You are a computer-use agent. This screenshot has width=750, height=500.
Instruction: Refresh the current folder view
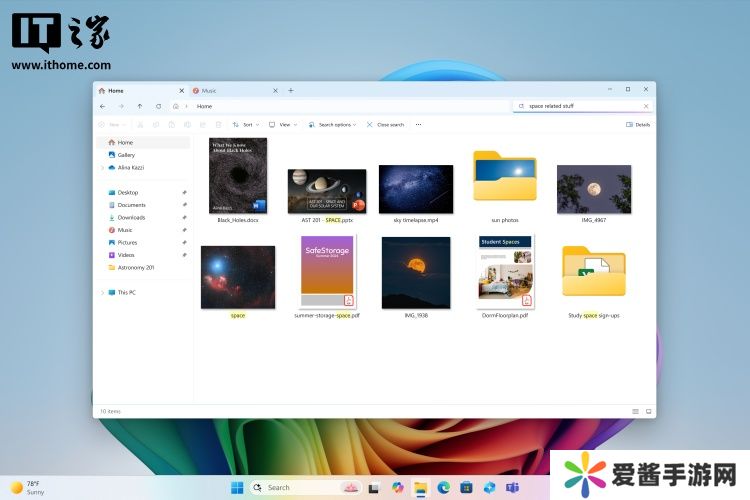click(158, 106)
